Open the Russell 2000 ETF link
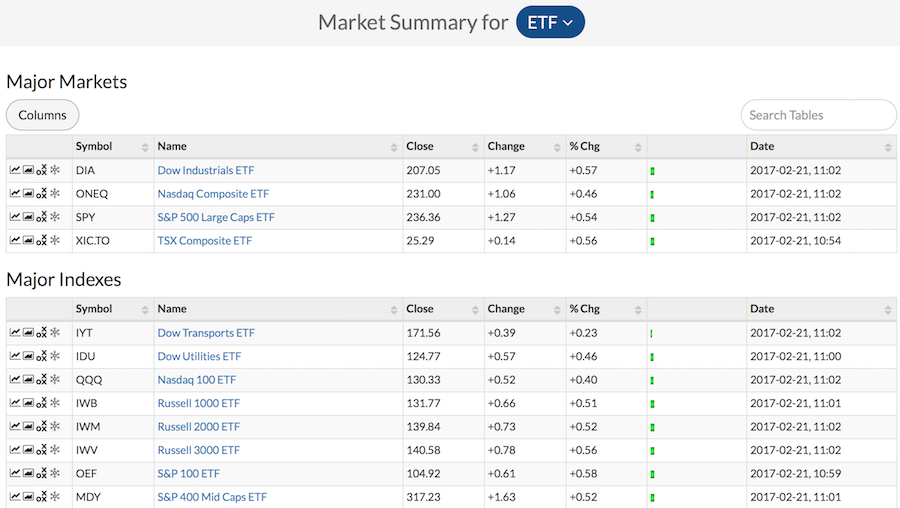The height and width of the screenshot is (508, 900). [198, 427]
